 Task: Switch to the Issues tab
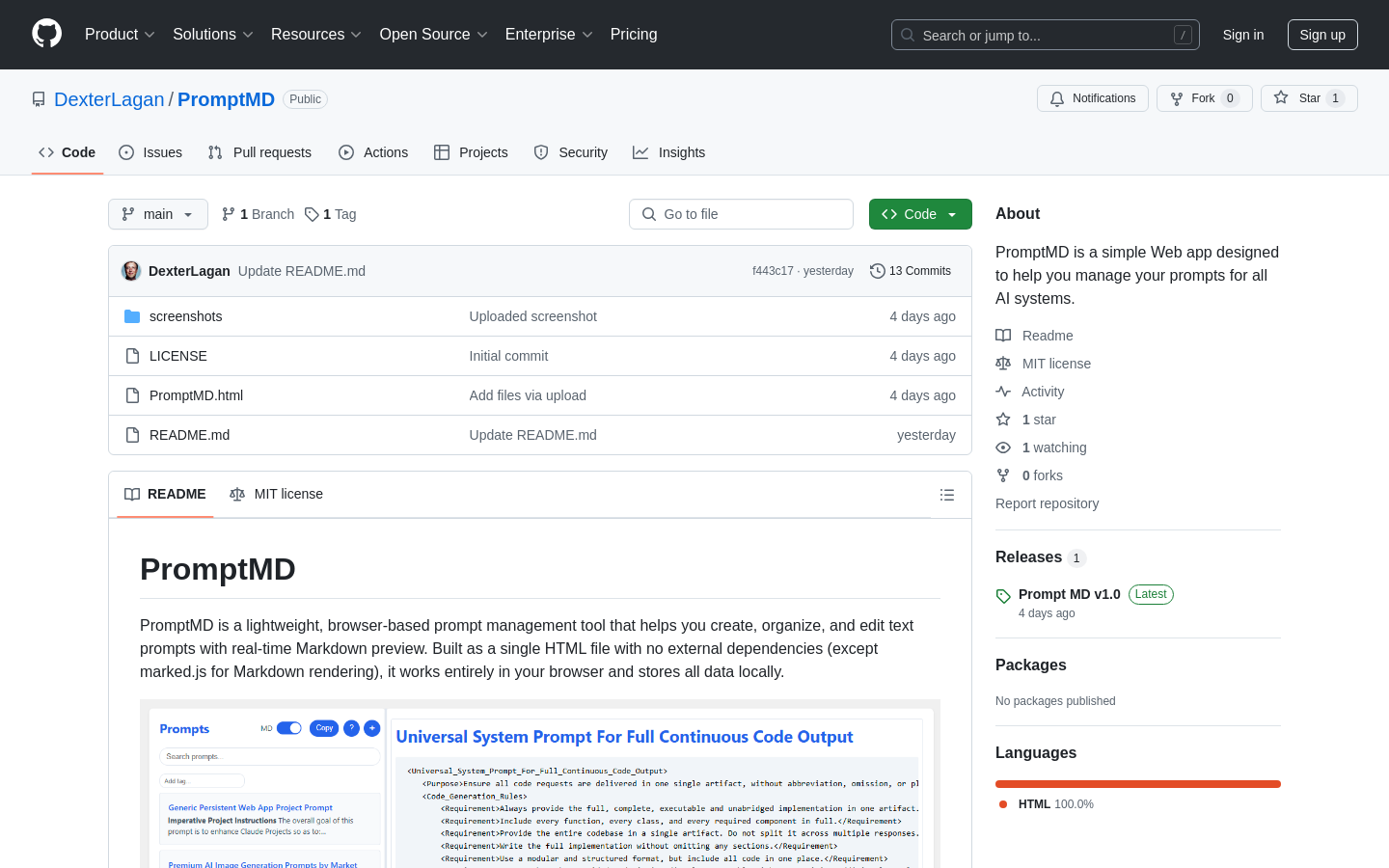(x=150, y=152)
